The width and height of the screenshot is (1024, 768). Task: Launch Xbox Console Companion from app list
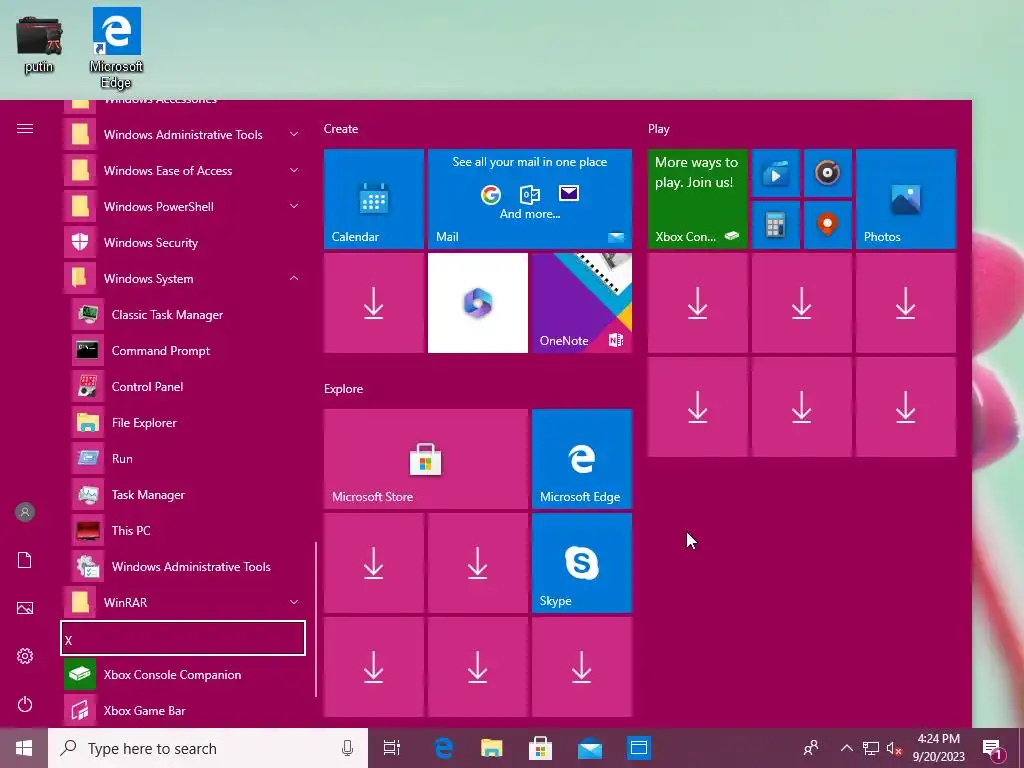coord(184,675)
